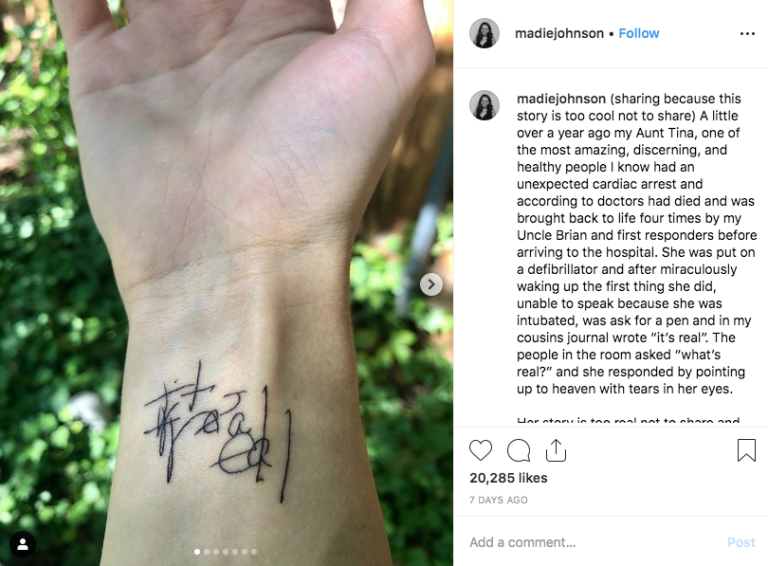The width and height of the screenshot is (768, 566).
Task: Open madiejohnson profile from header username
Action: 559,33
